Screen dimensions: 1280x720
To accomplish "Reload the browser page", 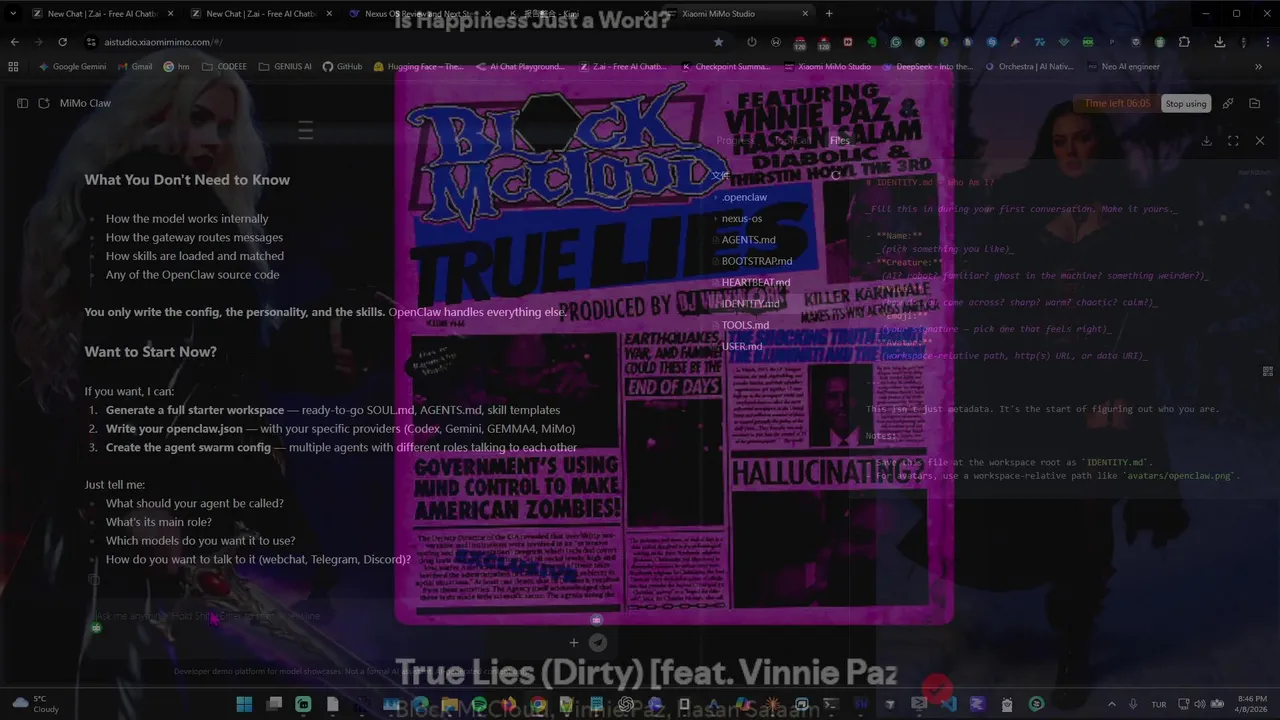I will click(62, 42).
